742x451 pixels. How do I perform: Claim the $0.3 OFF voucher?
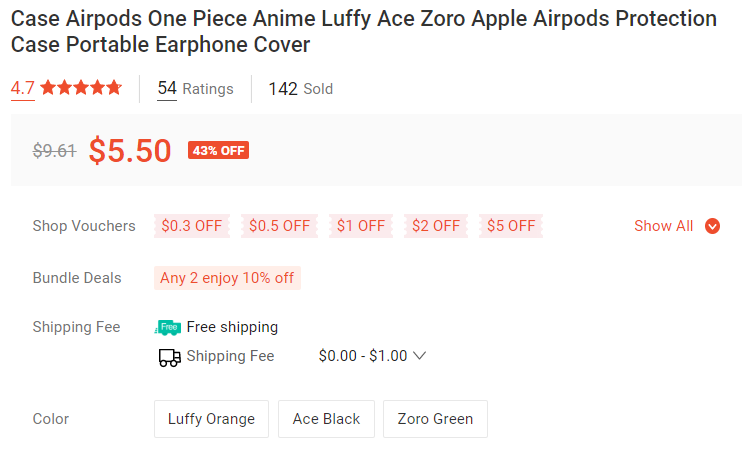[192, 226]
